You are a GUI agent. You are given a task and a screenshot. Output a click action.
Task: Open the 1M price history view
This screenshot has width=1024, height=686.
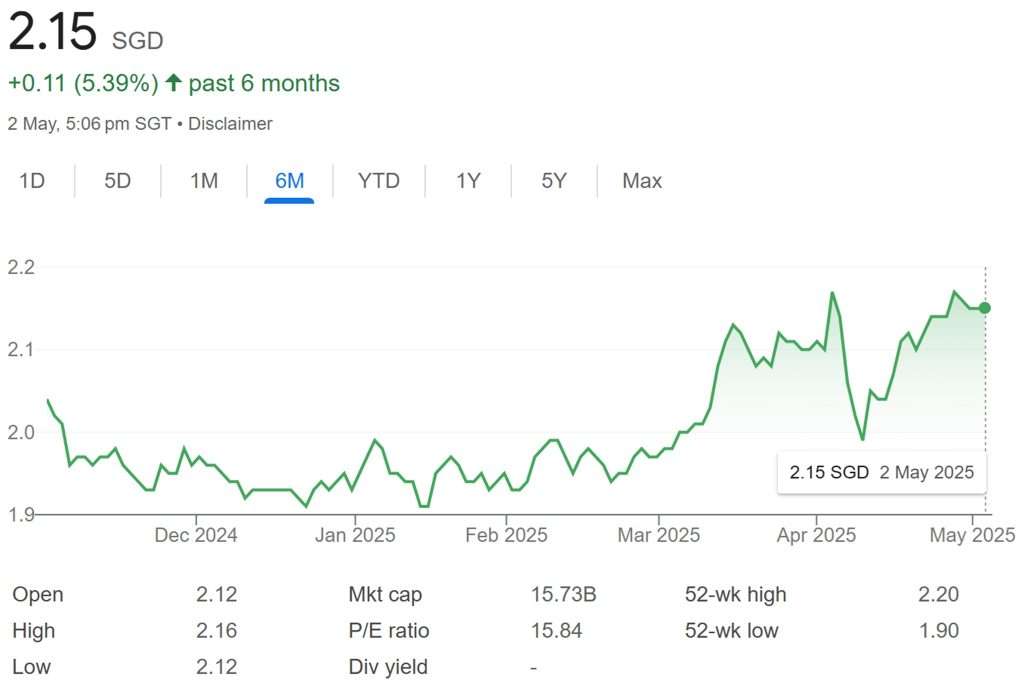(x=202, y=181)
